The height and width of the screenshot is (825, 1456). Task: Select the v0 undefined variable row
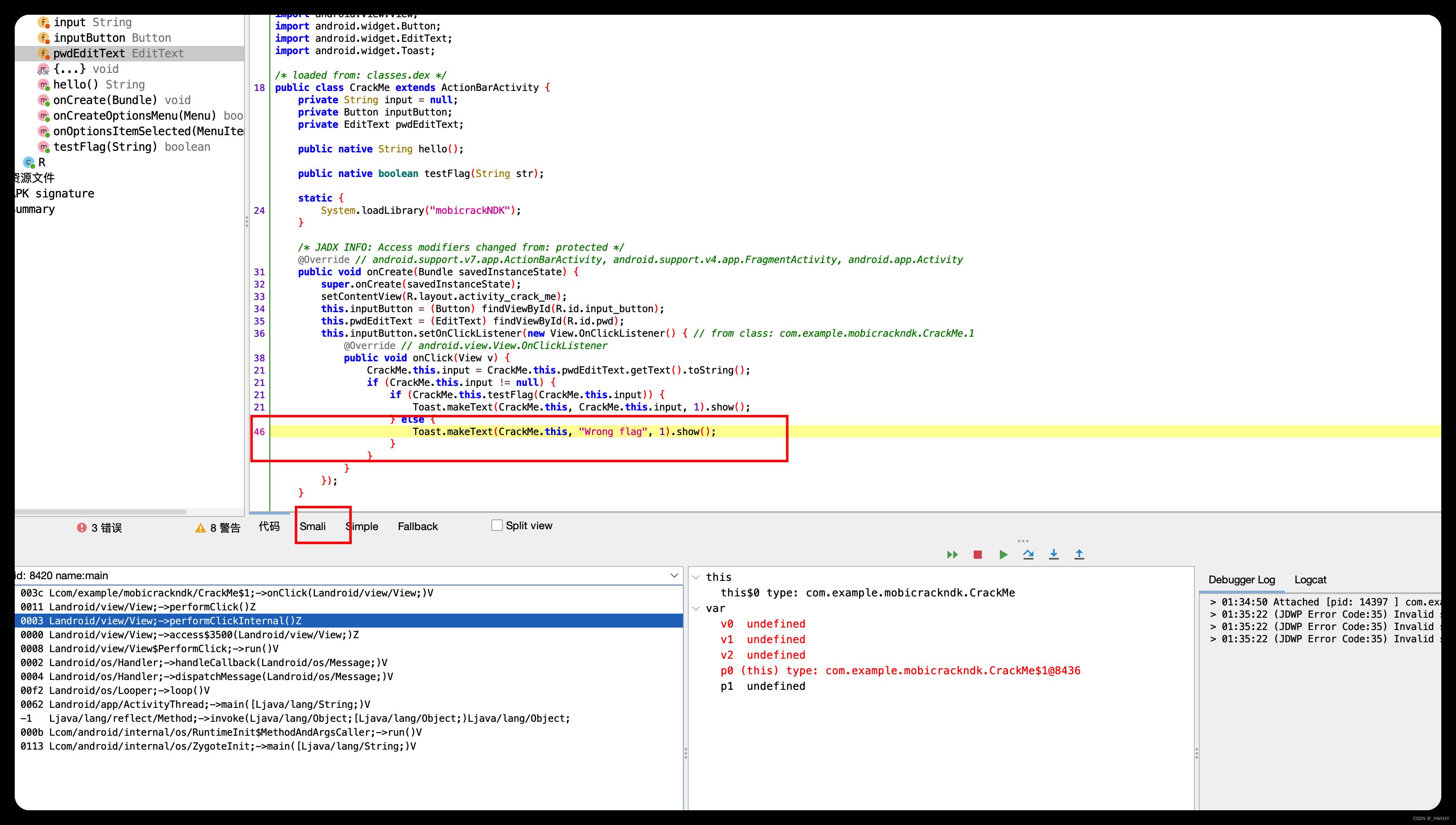[763, 624]
